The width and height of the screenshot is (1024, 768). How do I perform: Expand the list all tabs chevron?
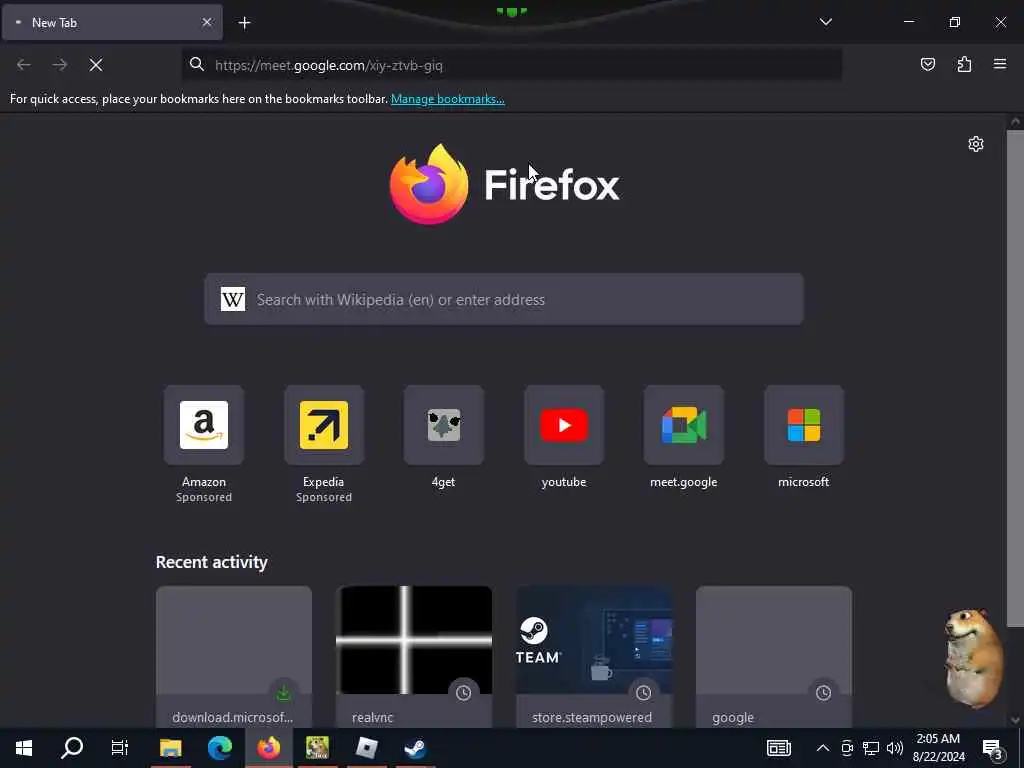825,22
